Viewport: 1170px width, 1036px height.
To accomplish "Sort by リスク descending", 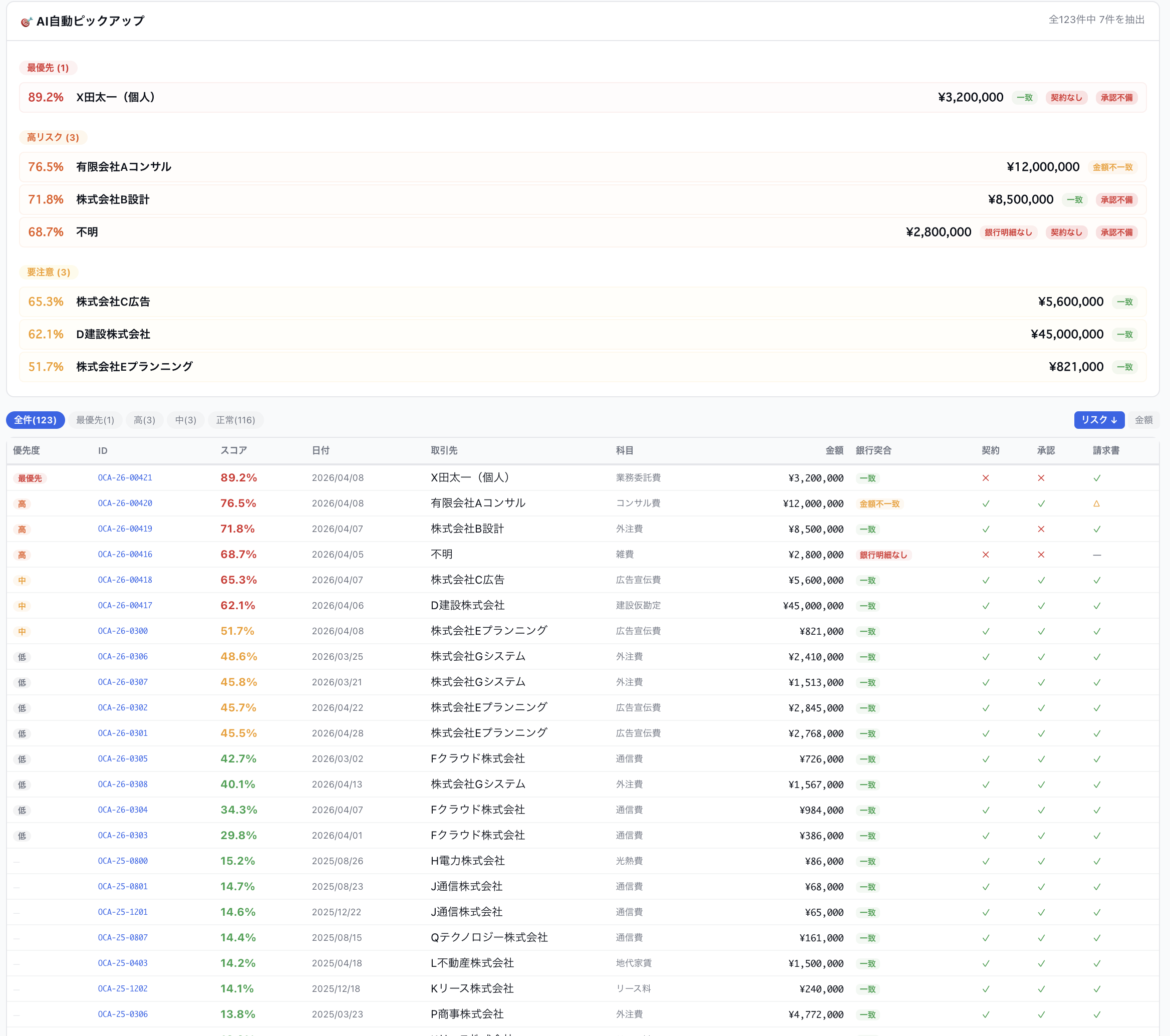I will point(1099,420).
